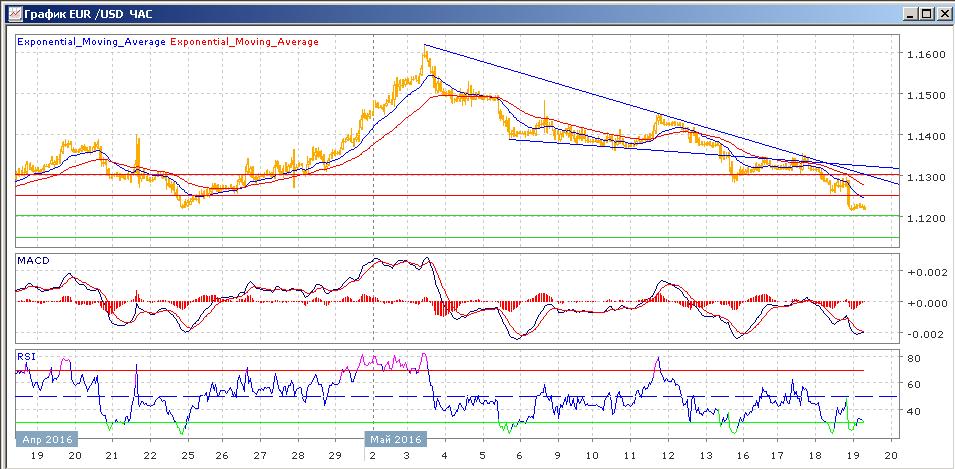Click the RSI 80 level axis label
The image size is (955, 469).
[x=913, y=358]
